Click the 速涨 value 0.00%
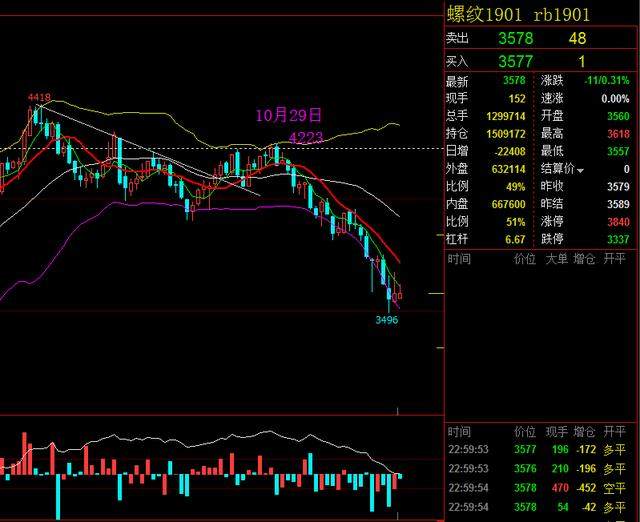 coord(615,98)
